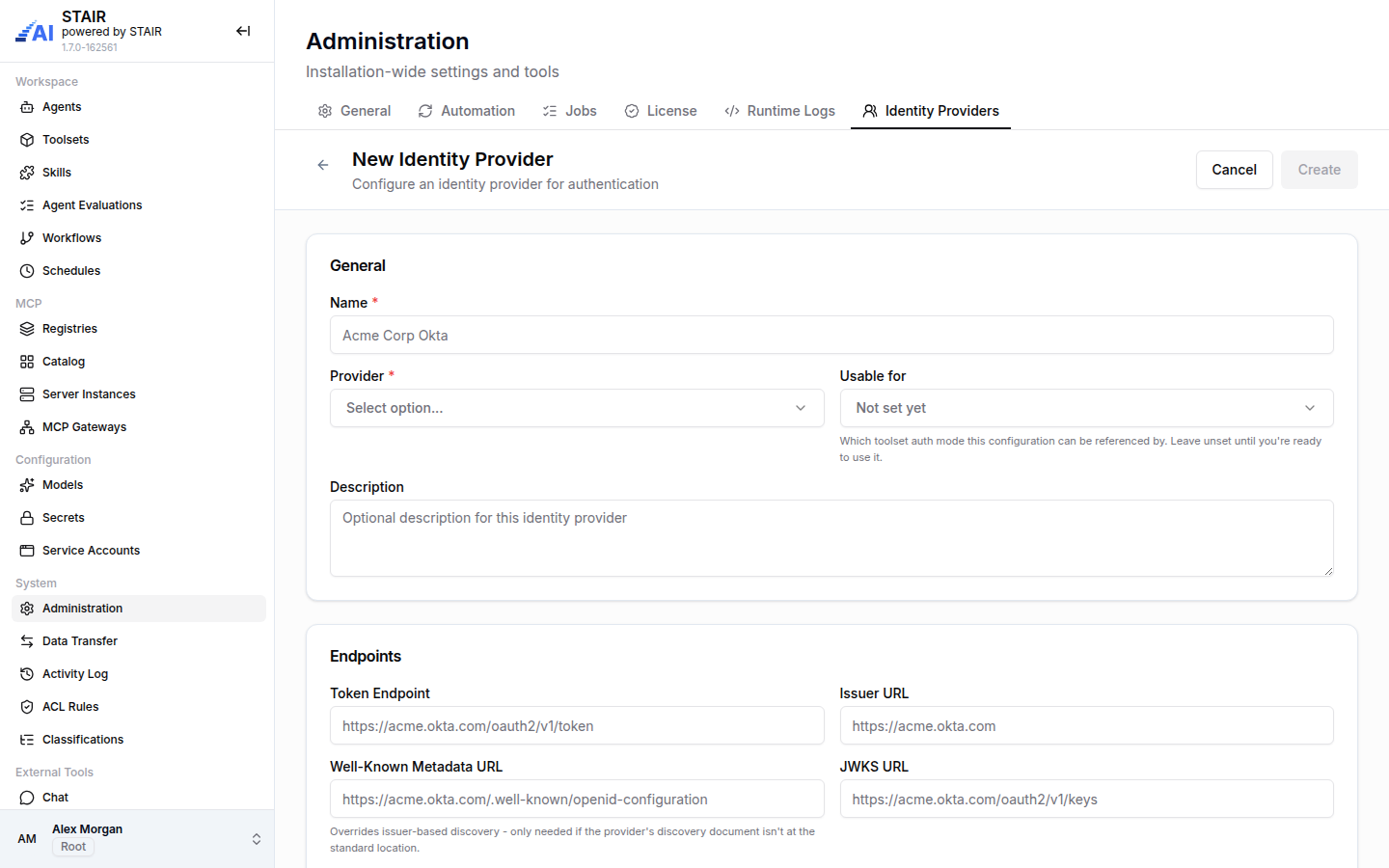Click into the Description text area
Viewport: 1389px width, 868px height.
[831, 538]
